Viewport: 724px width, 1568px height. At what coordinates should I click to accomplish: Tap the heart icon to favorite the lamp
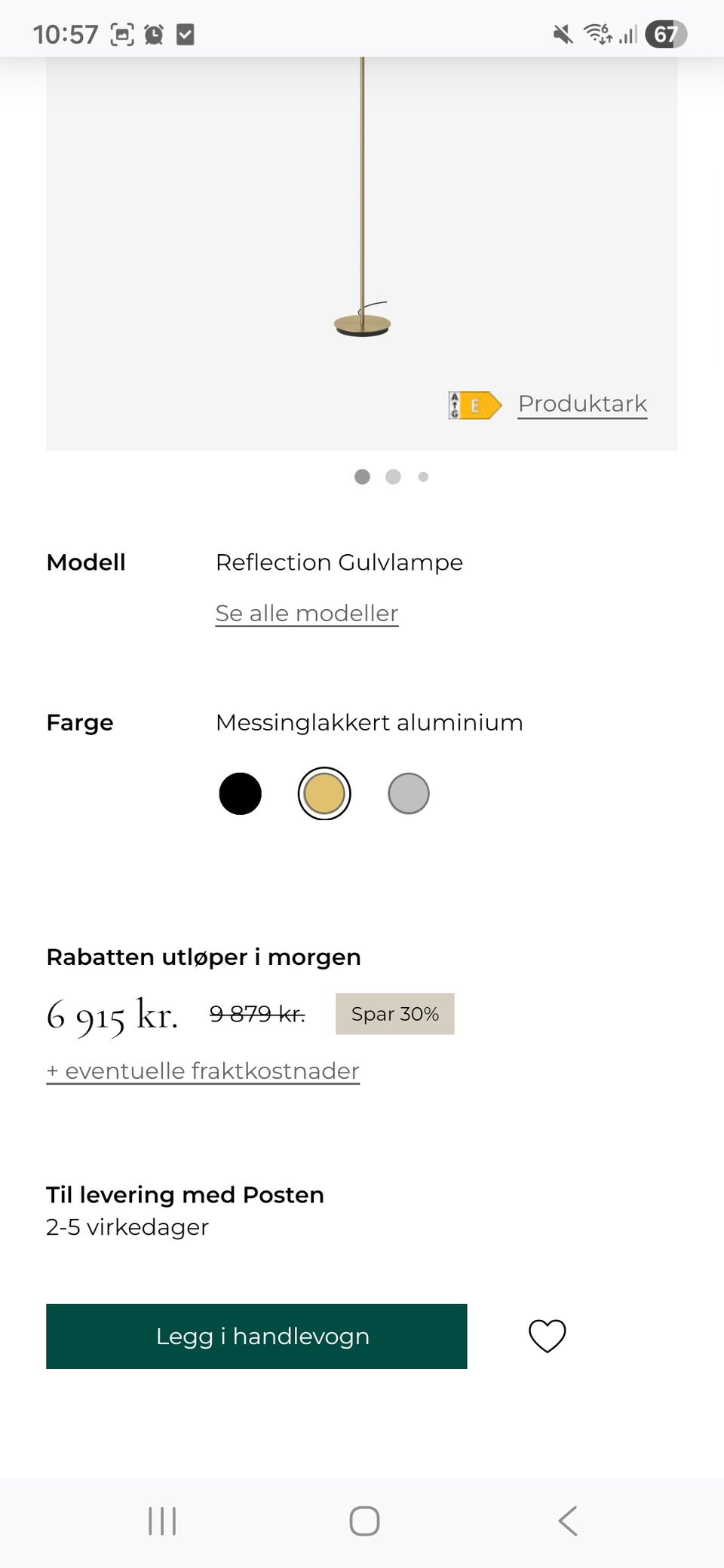coord(547,1336)
